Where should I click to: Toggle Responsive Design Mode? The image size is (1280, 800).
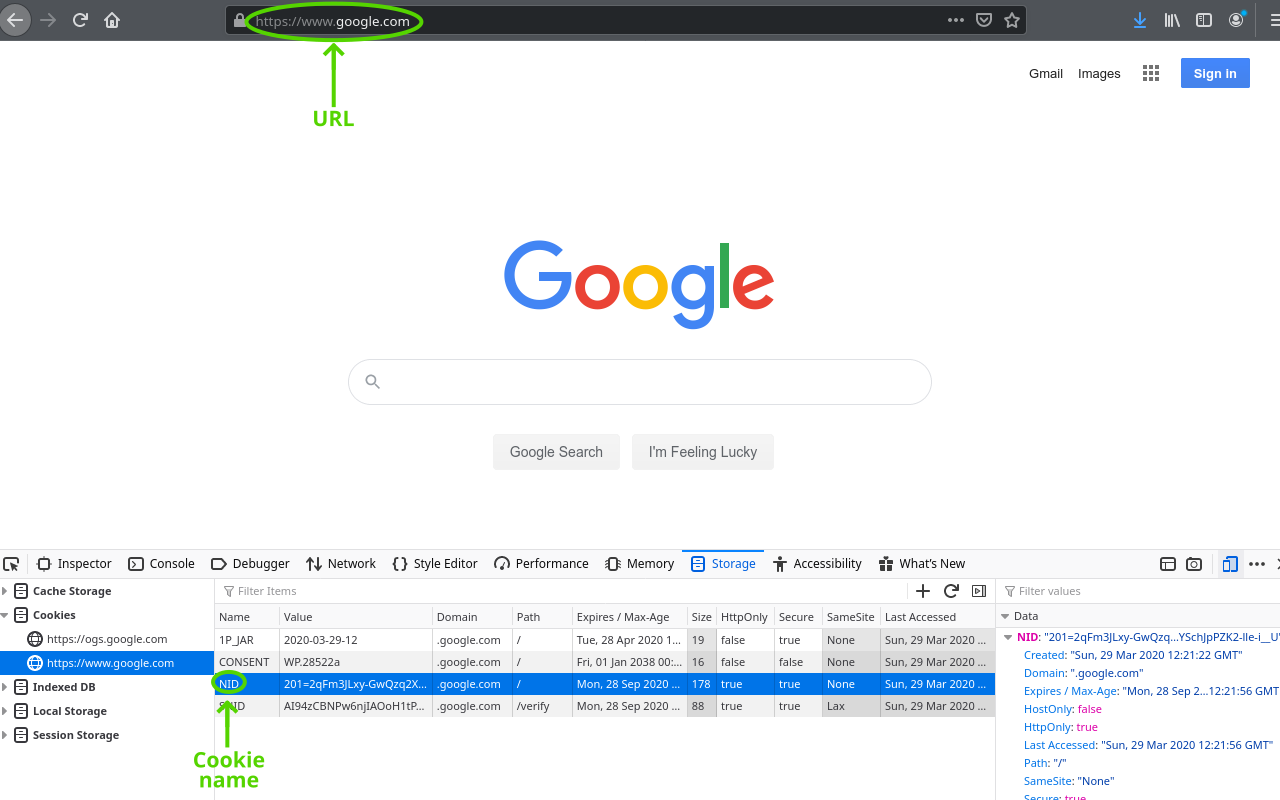(1230, 564)
